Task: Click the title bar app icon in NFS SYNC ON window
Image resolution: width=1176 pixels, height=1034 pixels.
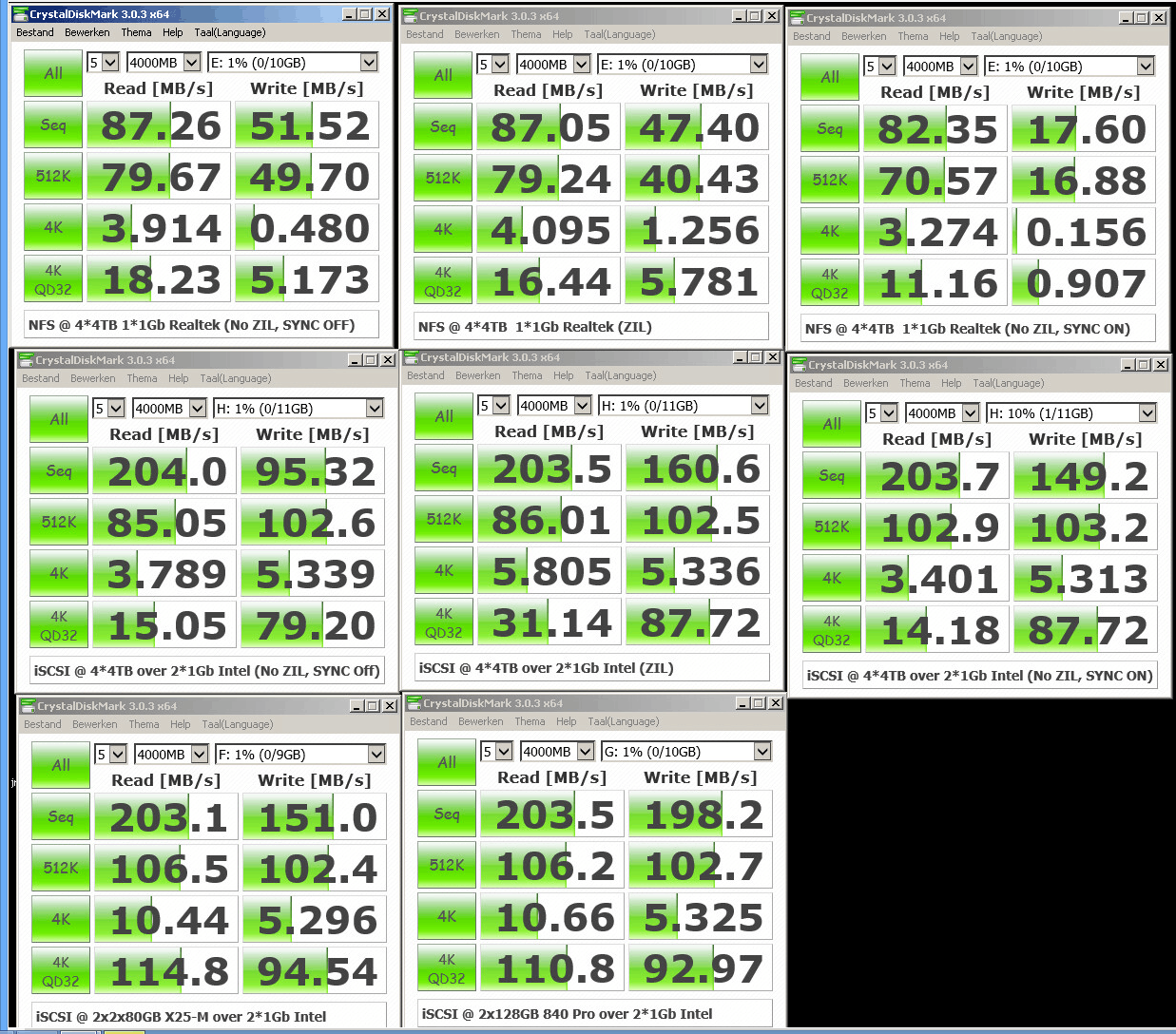Action: point(798,18)
